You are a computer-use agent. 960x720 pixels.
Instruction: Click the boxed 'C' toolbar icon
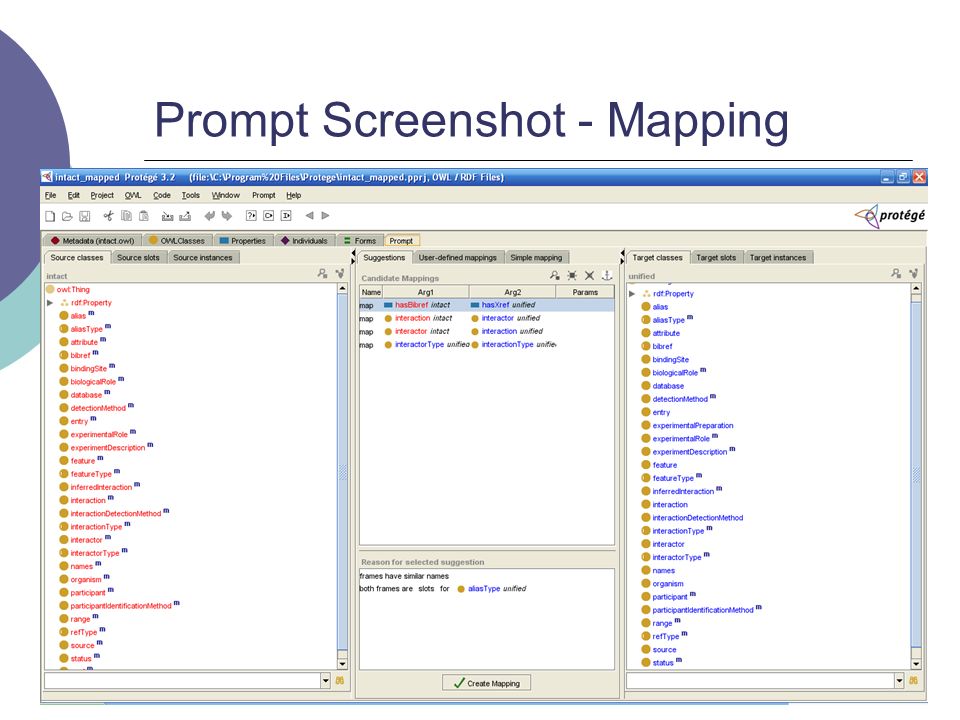(x=268, y=216)
